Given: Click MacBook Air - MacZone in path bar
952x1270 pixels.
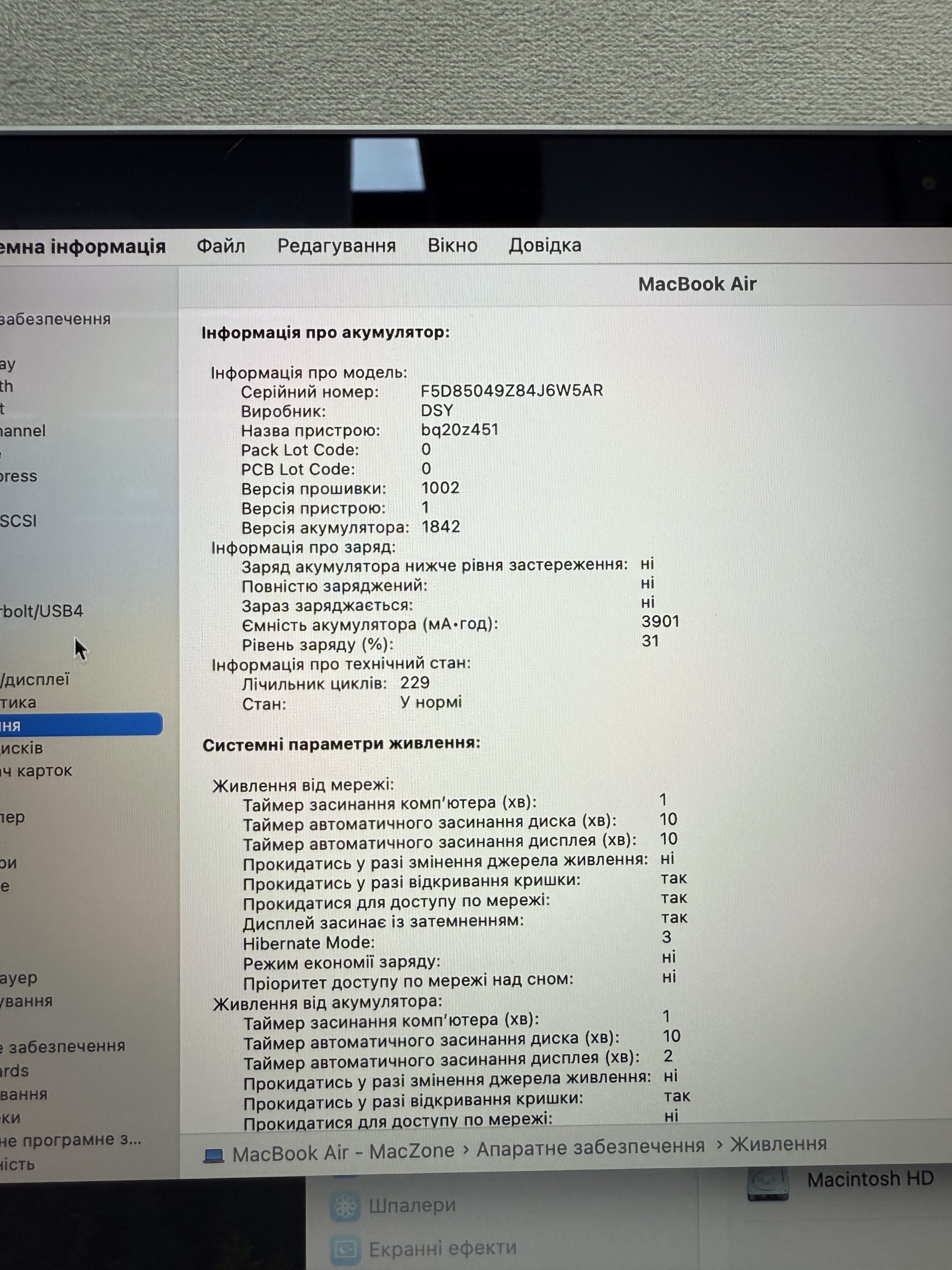Looking at the screenshot, I should [343, 1152].
